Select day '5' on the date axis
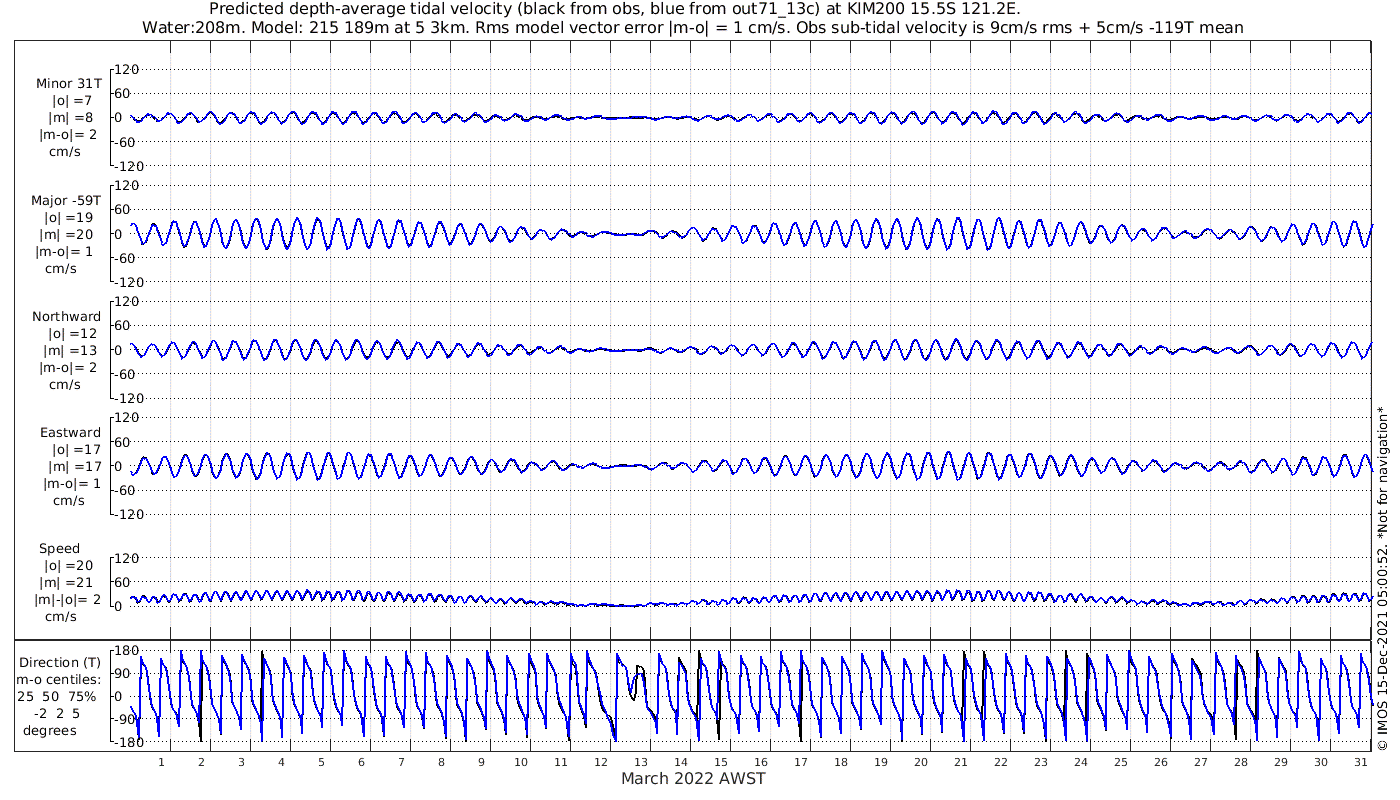 (x=321, y=762)
